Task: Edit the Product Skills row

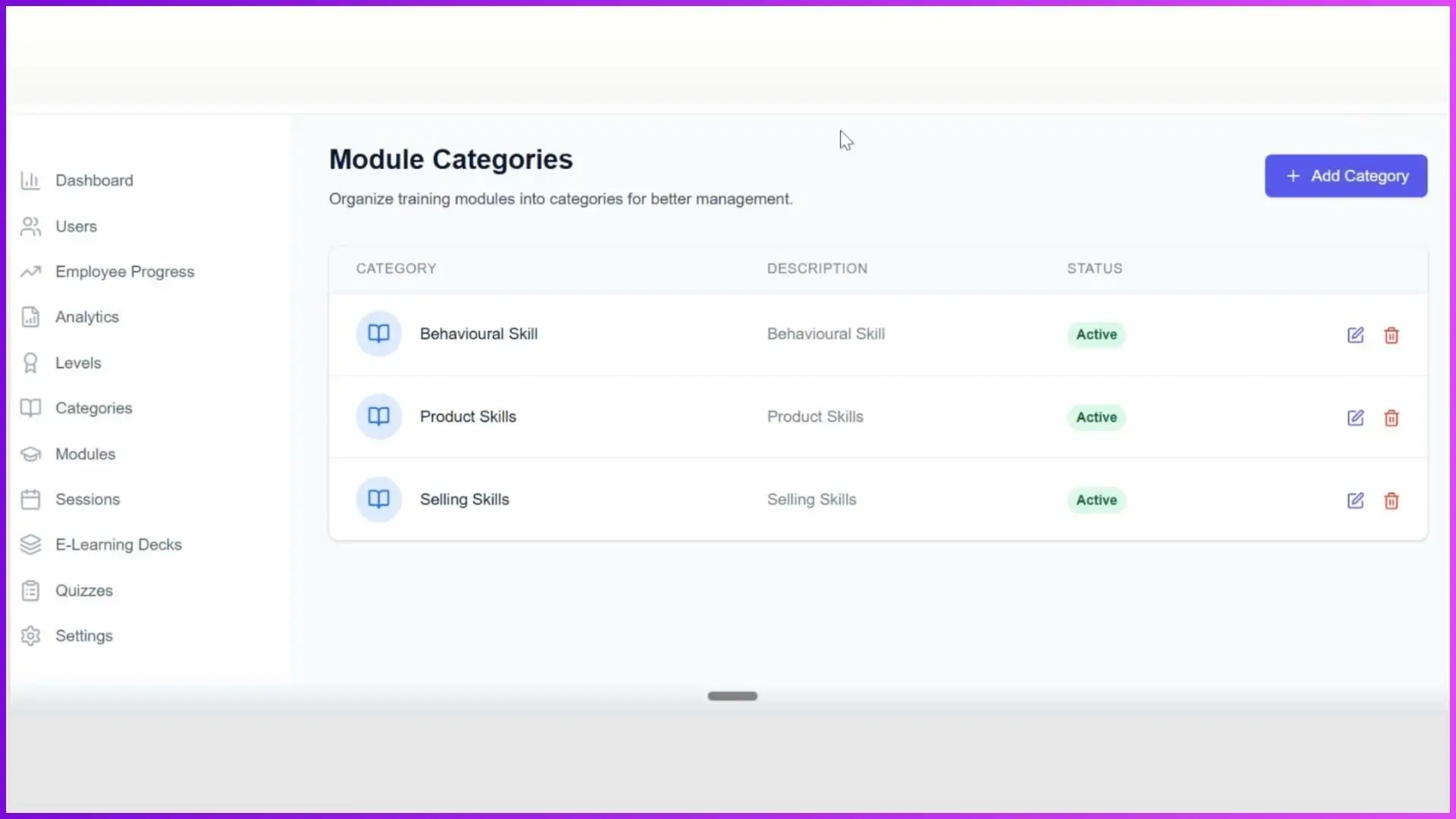Action: point(1356,417)
